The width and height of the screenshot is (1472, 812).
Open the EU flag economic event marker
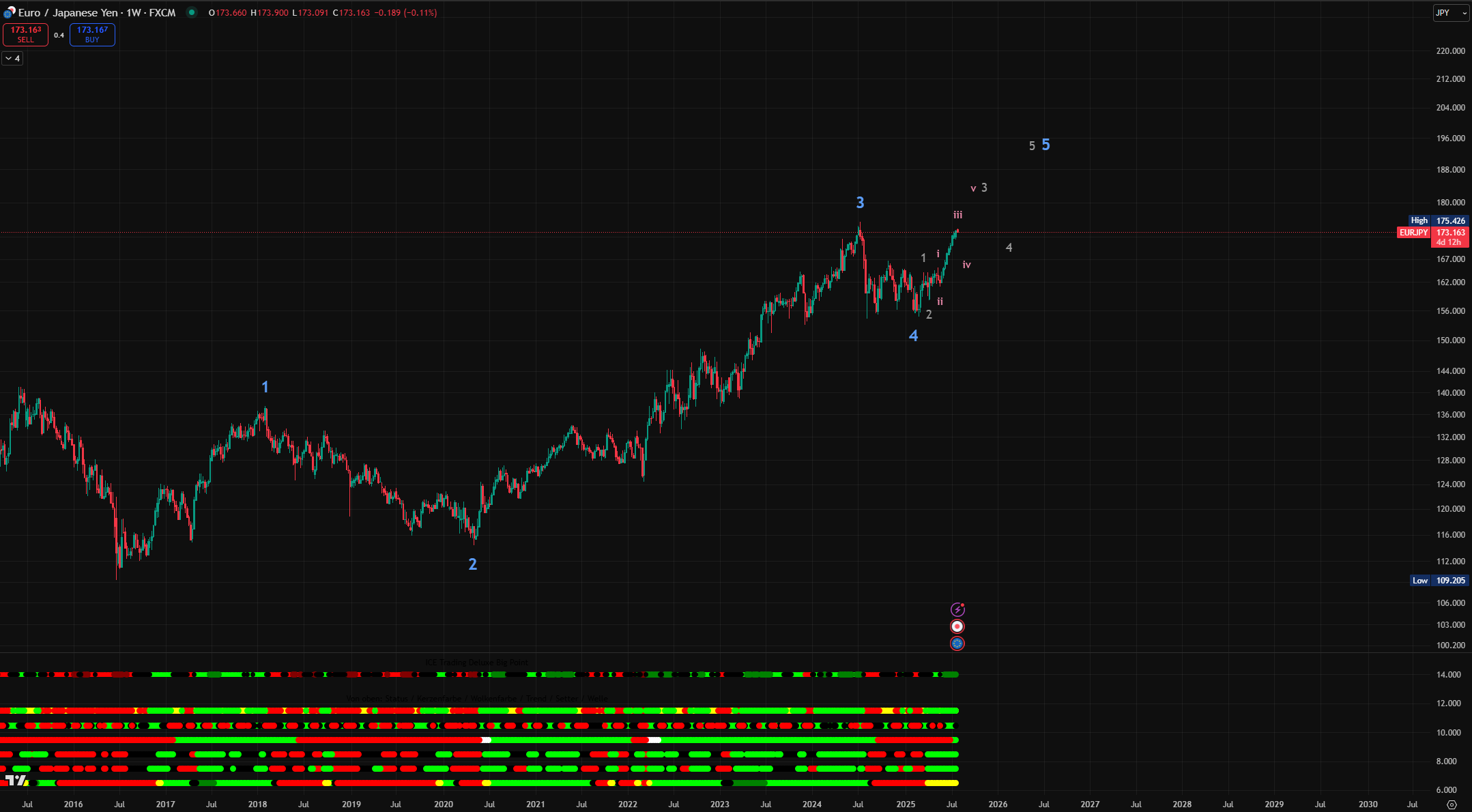957,643
